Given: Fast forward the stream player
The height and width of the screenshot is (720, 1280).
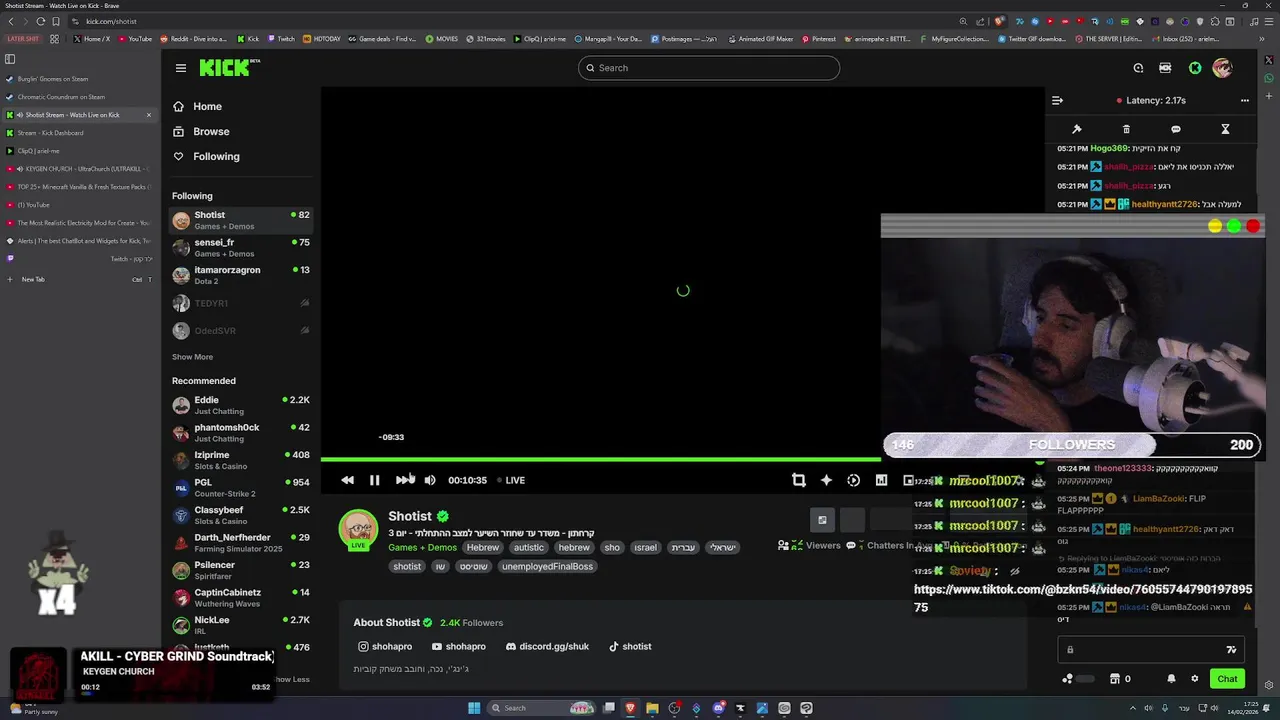Looking at the screenshot, I should click(402, 480).
